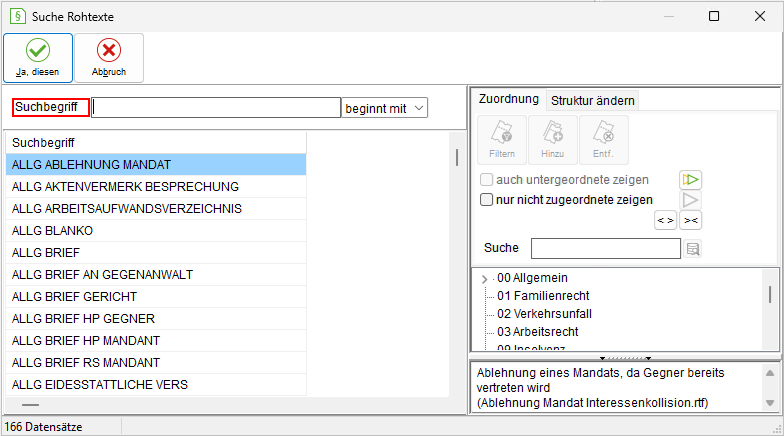Click the 166 Datensätze status bar entry
784x436 pixels.
(x=44, y=427)
